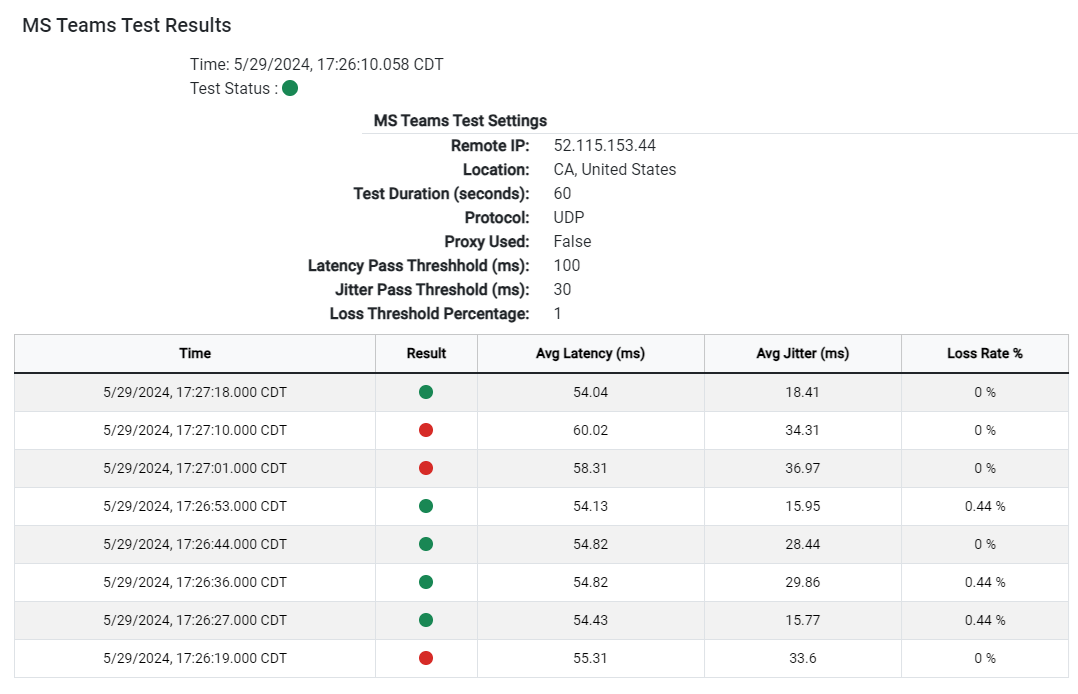Click the 0 % loss rate in 17:27:18 row
The image size is (1078, 694).
[985, 392]
